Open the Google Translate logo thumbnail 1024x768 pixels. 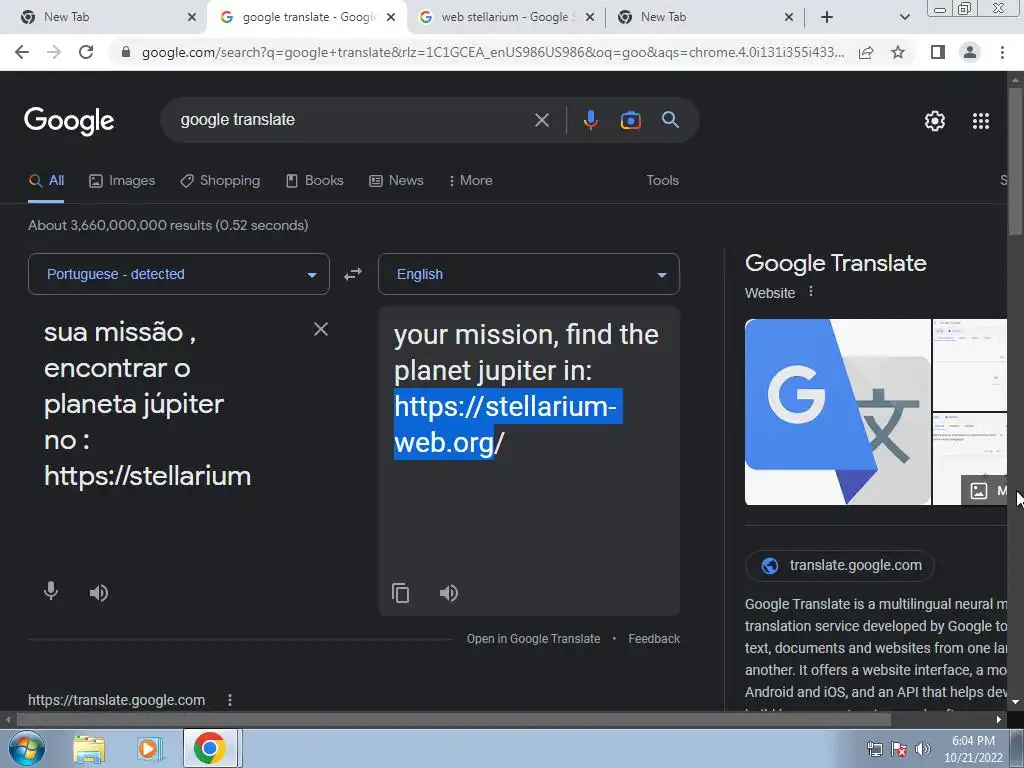pos(838,412)
